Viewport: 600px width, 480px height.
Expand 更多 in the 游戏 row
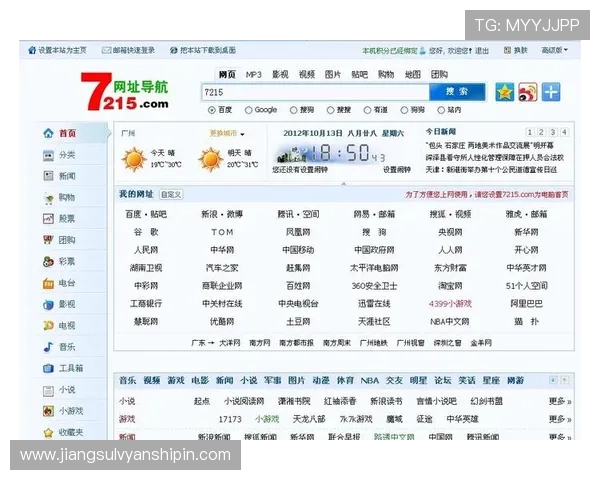[560, 419]
